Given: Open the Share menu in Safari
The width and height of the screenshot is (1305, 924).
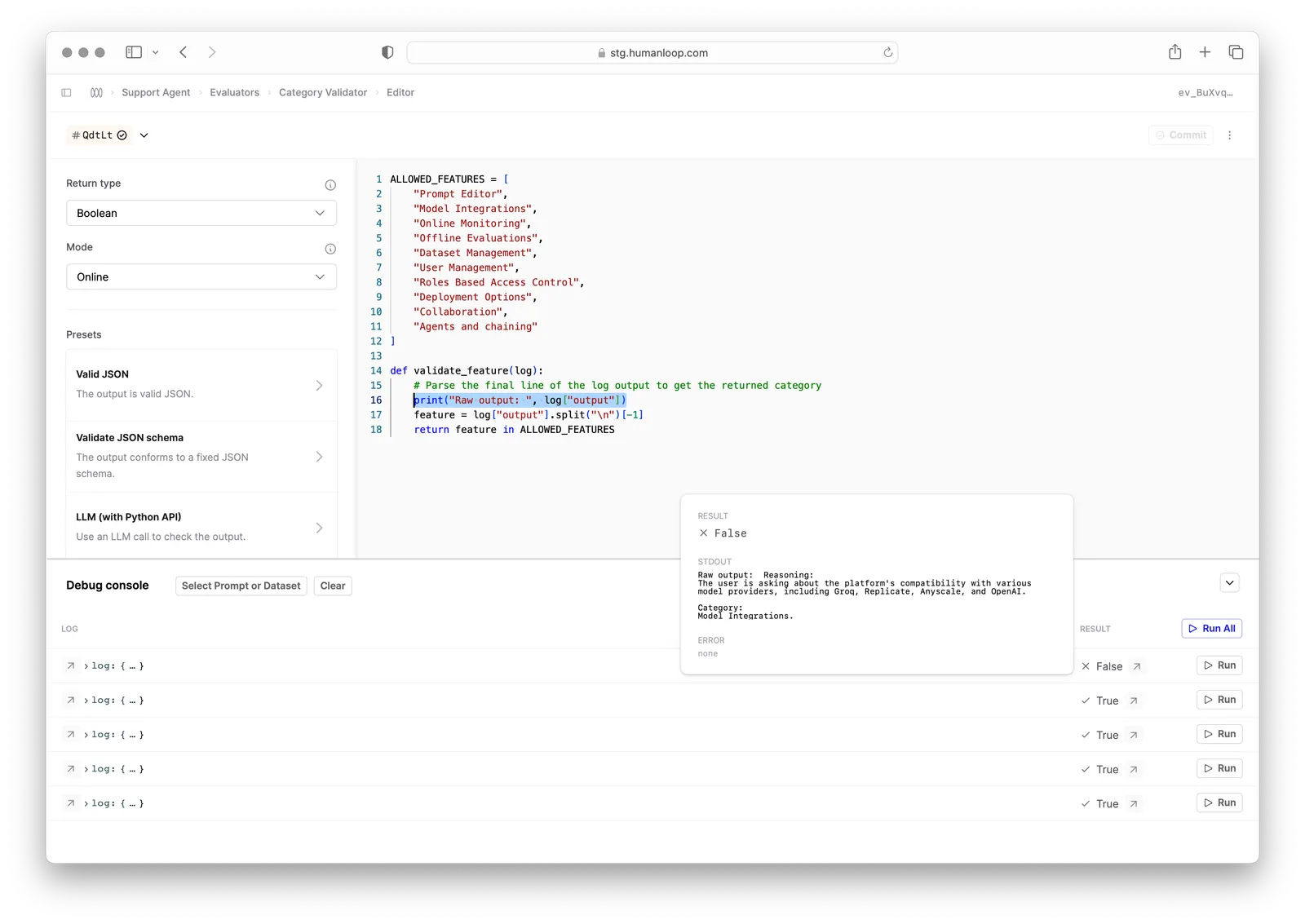Looking at the screenshot, I should (1174, 52).
